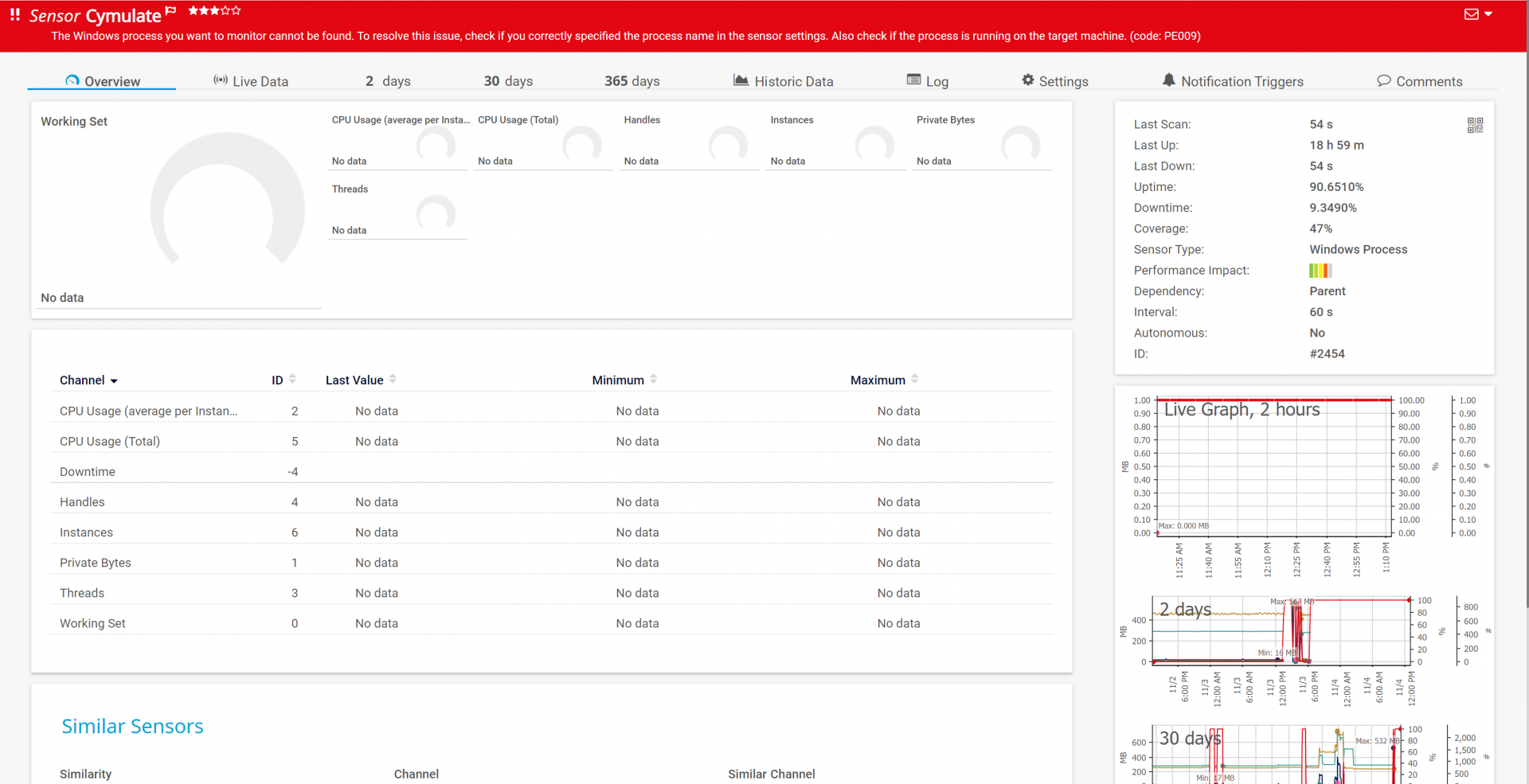The height and width of the screenshot is (784, 1529).
Task: Open the Comments tab
Action: [x=1420, y=81]
